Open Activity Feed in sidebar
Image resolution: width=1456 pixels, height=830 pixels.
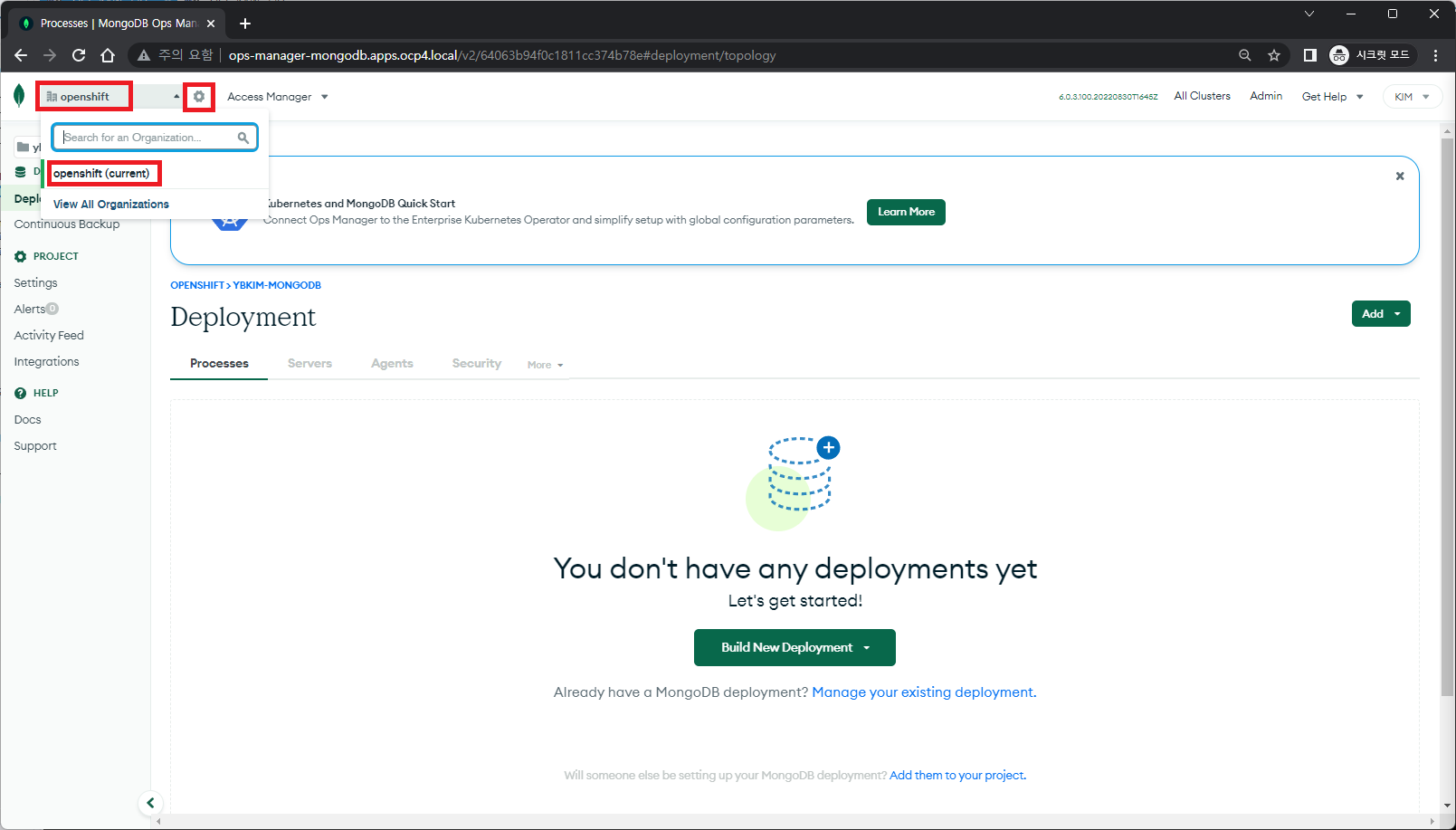(x=49, y=336)
